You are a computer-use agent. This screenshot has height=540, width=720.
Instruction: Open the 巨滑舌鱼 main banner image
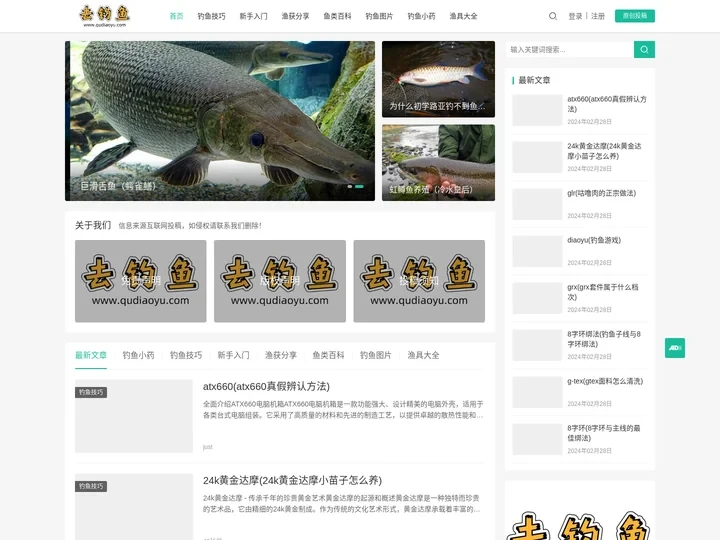(x=220, y=121)
